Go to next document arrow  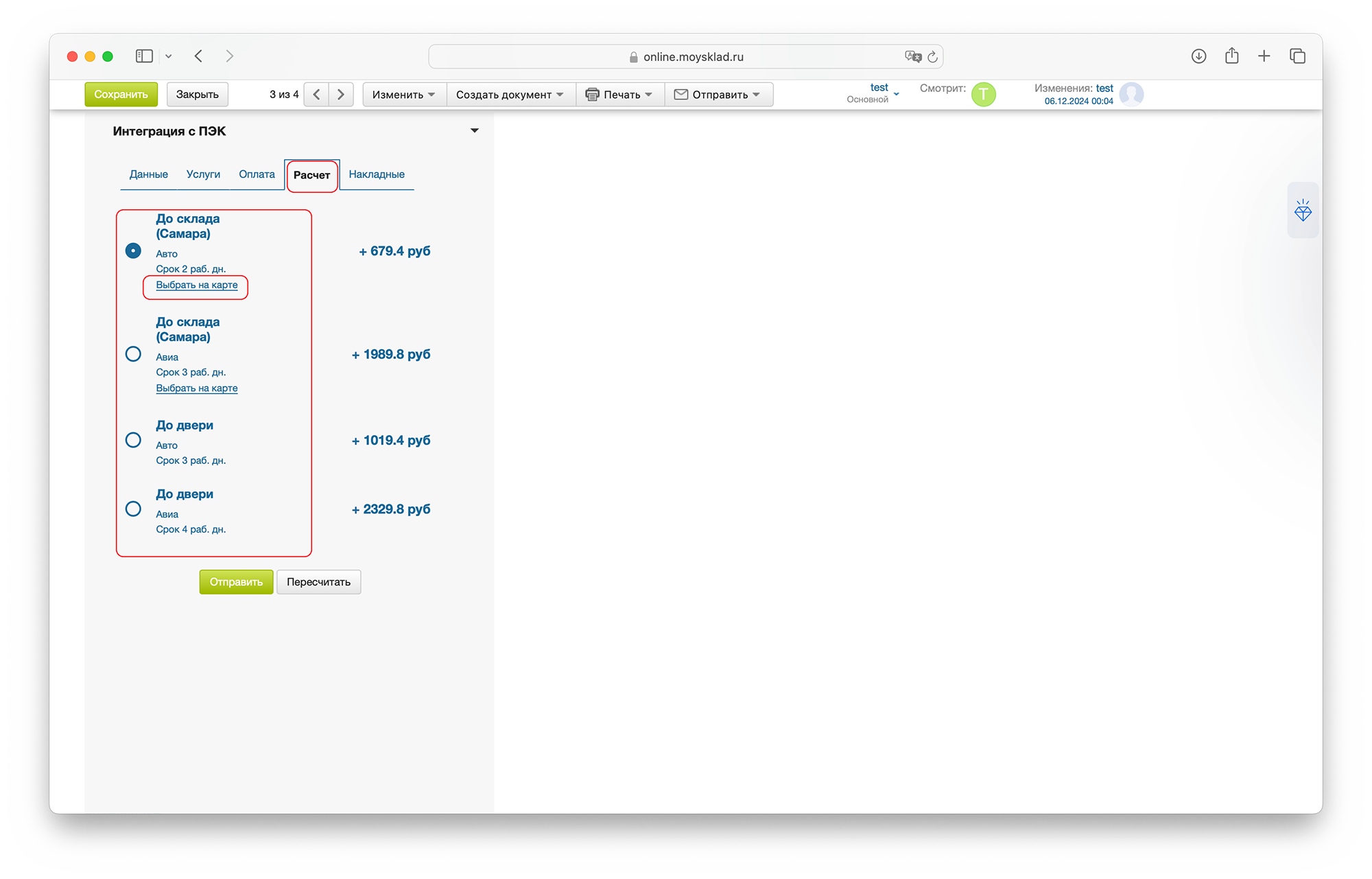(341, 95)
